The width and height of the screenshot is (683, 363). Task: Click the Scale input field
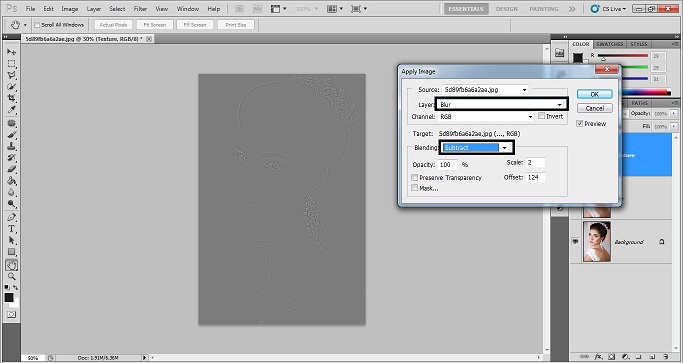535,163
